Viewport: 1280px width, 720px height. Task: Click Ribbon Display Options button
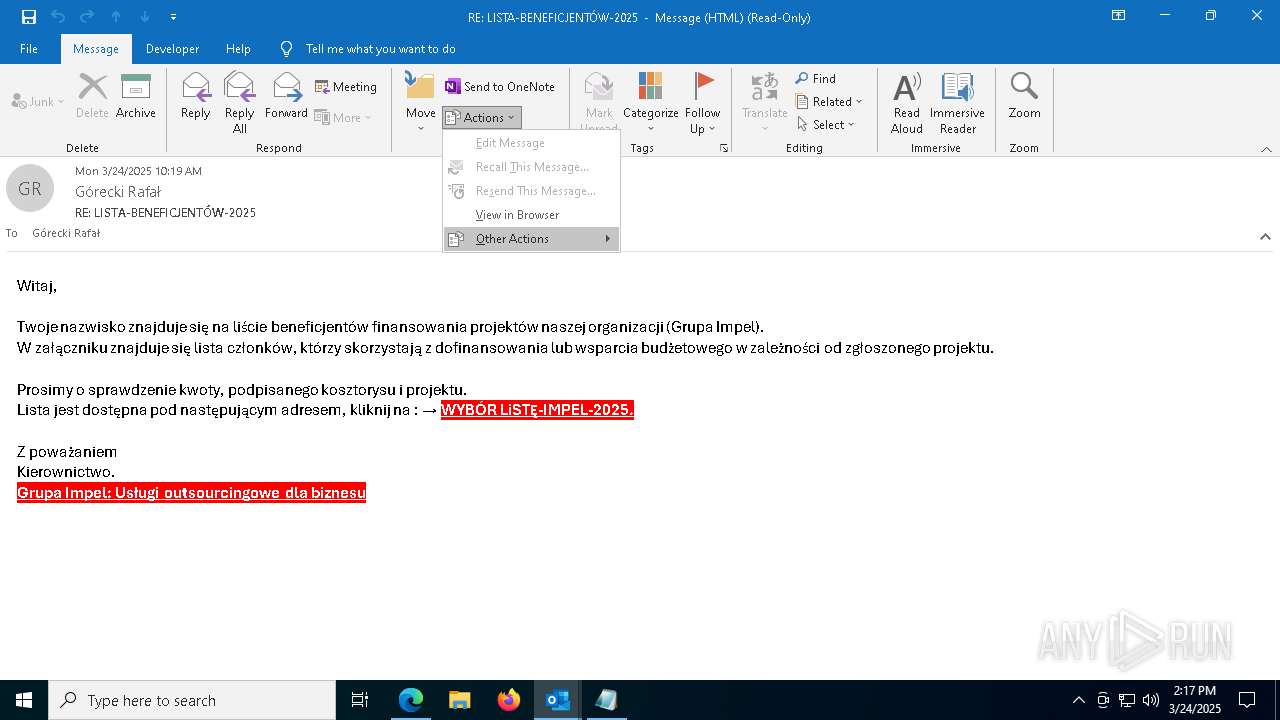click(x=1119, y=16)
